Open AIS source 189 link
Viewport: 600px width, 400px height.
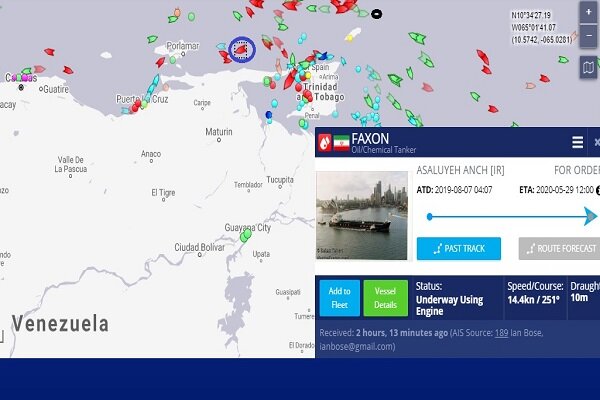(x=501, y=333)
